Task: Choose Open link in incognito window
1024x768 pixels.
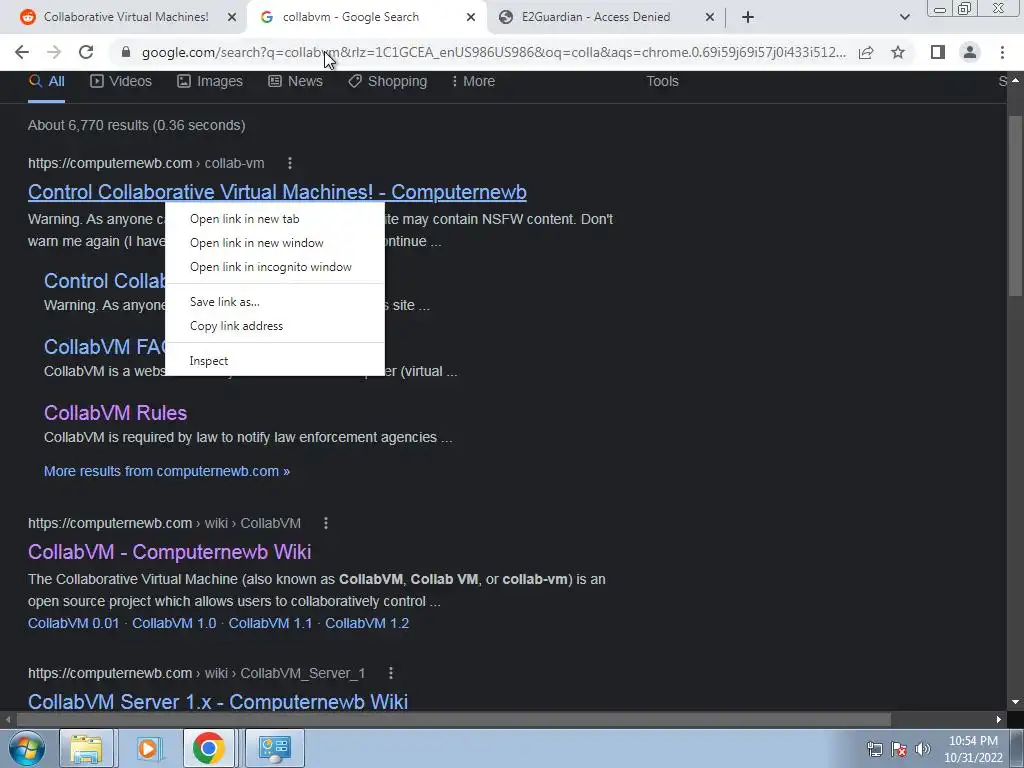Action: pyautogui.click(x=275, y=267)
